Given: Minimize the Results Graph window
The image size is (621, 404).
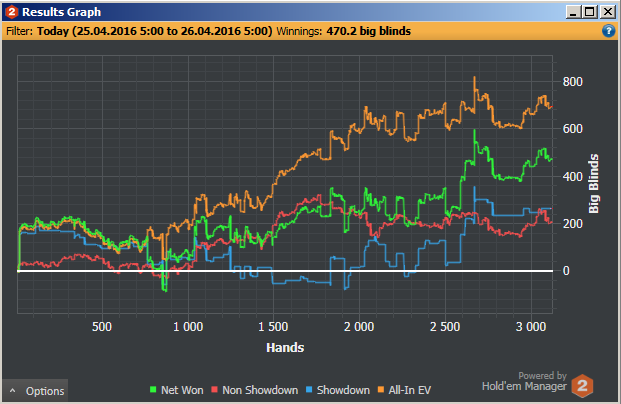Looking at the screenshot, I should coord(573,12).
